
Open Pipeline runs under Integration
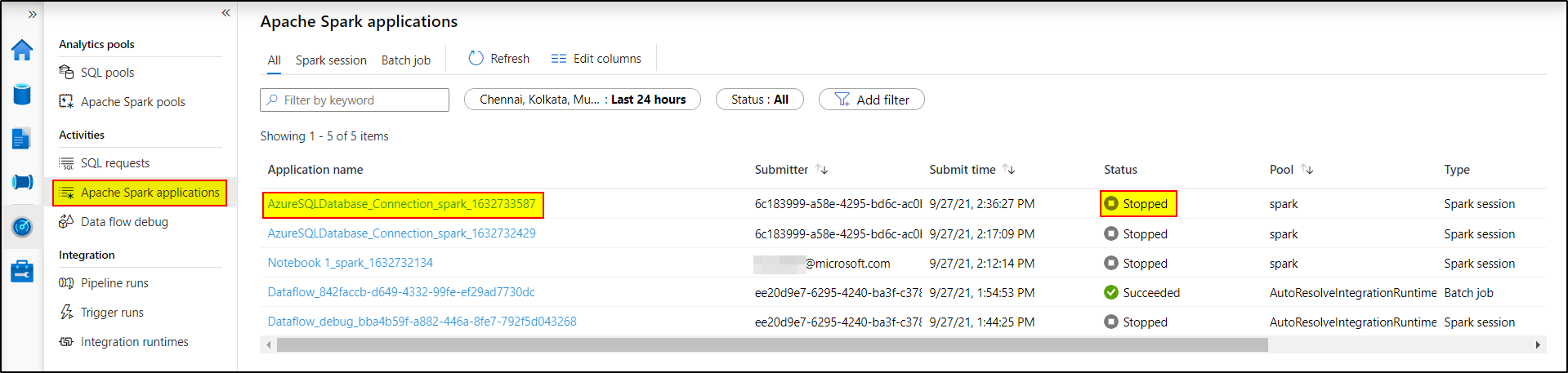(114, 283)
